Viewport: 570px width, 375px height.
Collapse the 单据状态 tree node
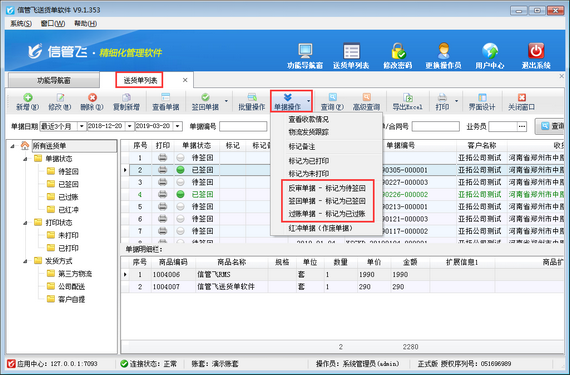[x=25, y=159]
